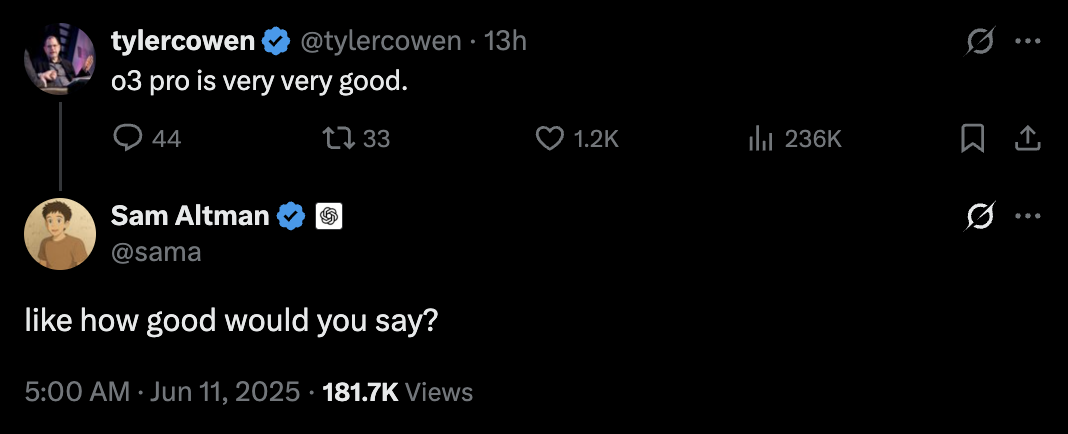Like tylercowen's tweet with 1.2K likes
1068x434 pixels.
577,139
